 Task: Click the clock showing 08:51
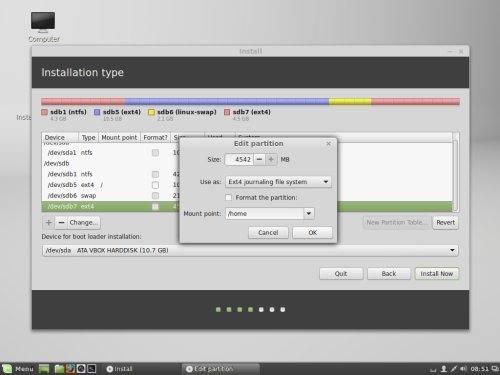[x=479, y=369]
